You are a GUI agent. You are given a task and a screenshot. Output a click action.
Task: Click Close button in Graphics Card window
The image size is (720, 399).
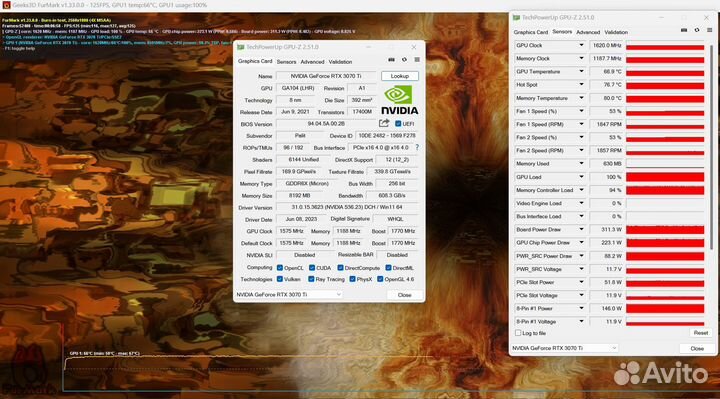(x=405, y=295)
